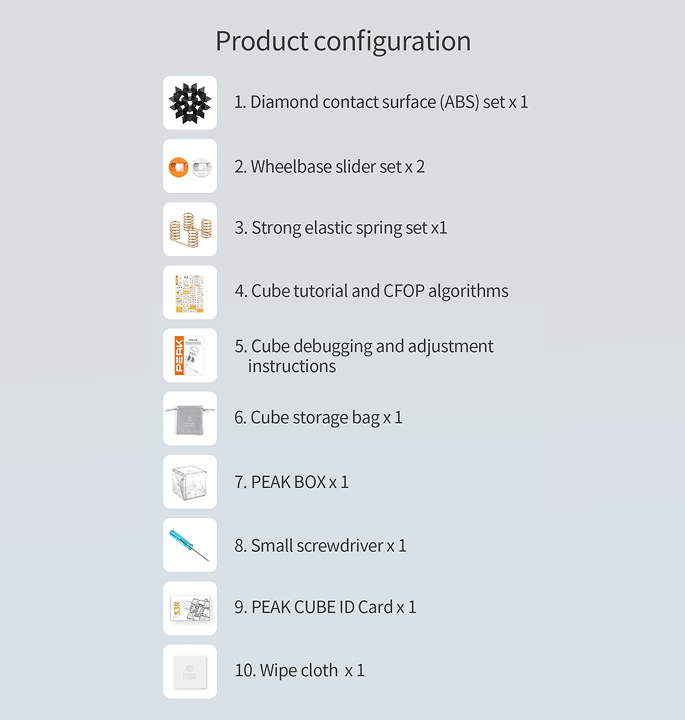Click the PEAK adjustment instructions booklet icon
Screen dimensions: 685x720
point(190,355)
